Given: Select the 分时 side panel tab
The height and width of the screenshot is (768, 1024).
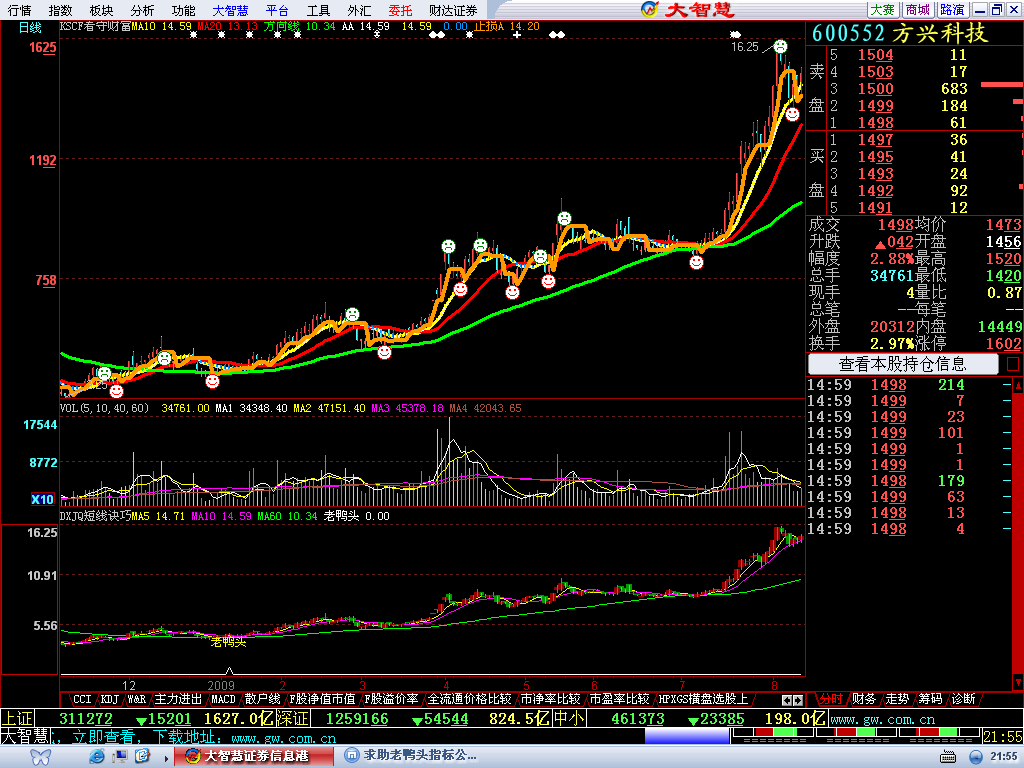Looking at the screenshot, I should point(831,699).
